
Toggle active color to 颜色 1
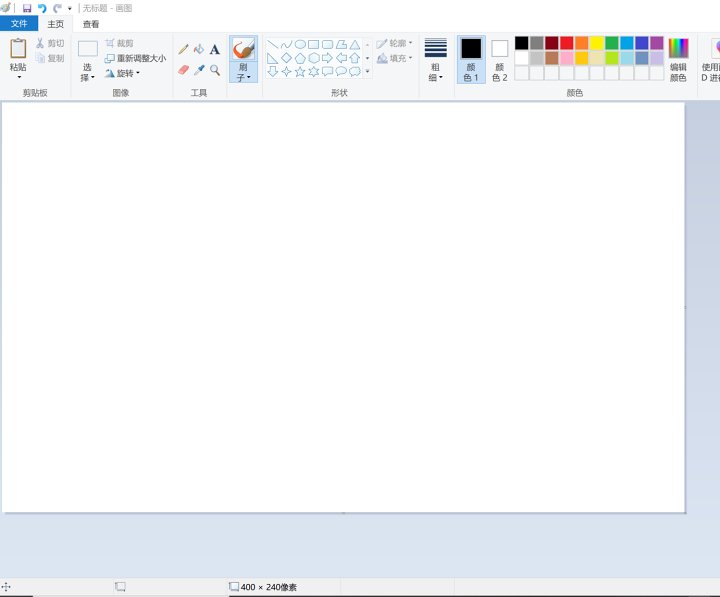coord(471,60)
